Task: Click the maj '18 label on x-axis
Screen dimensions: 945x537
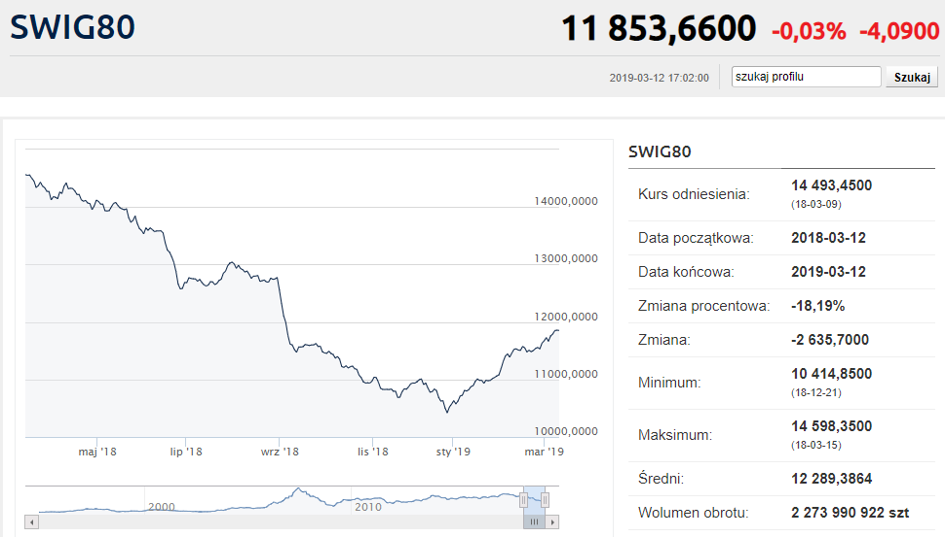Action: coord(98,452)
